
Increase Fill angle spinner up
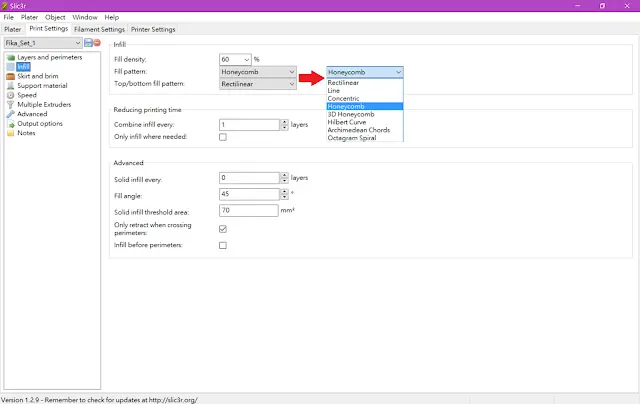[284, 191]
